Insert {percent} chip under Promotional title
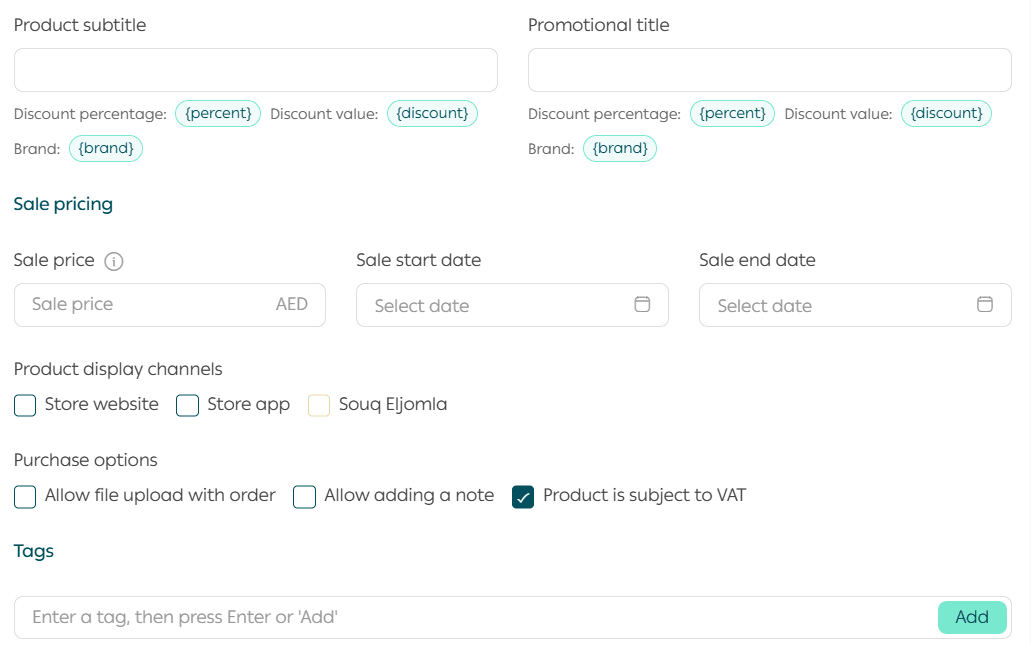This screenshot has height=645, width=1031. coord(732,114)
